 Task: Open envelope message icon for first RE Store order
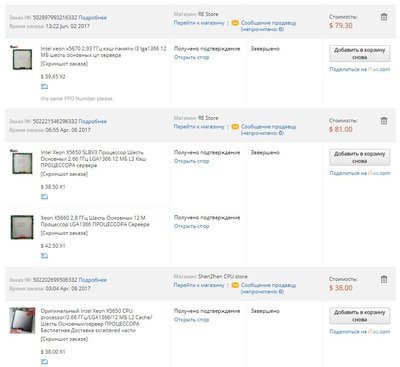235,23
